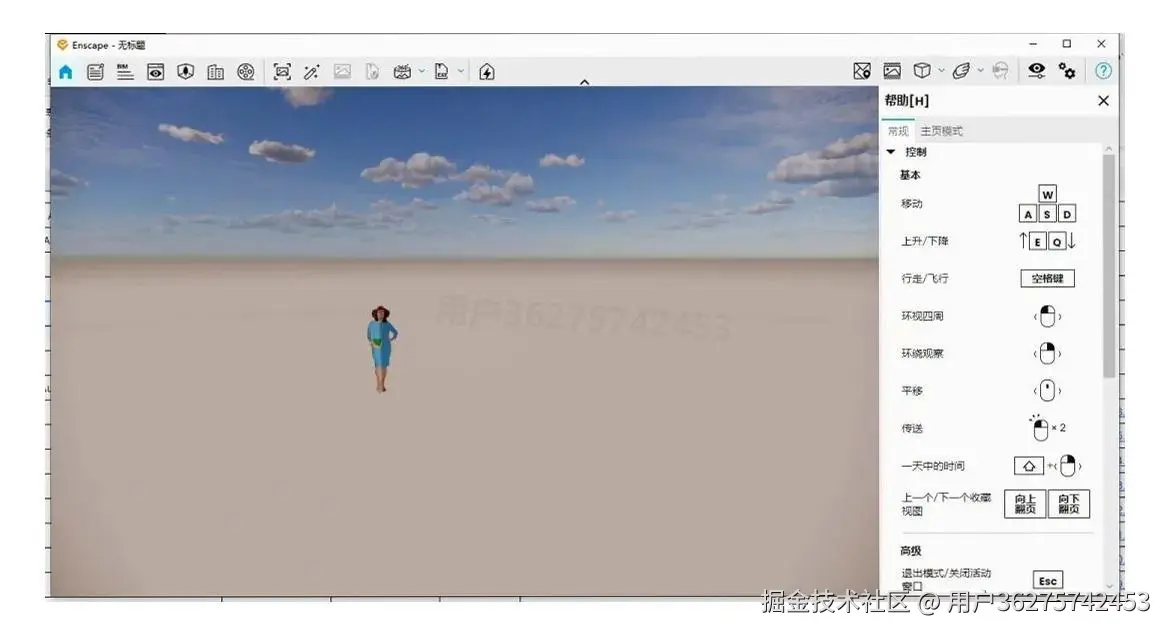
Task: Toggle the minimap map-pin icon
Action: coord(862,71)
